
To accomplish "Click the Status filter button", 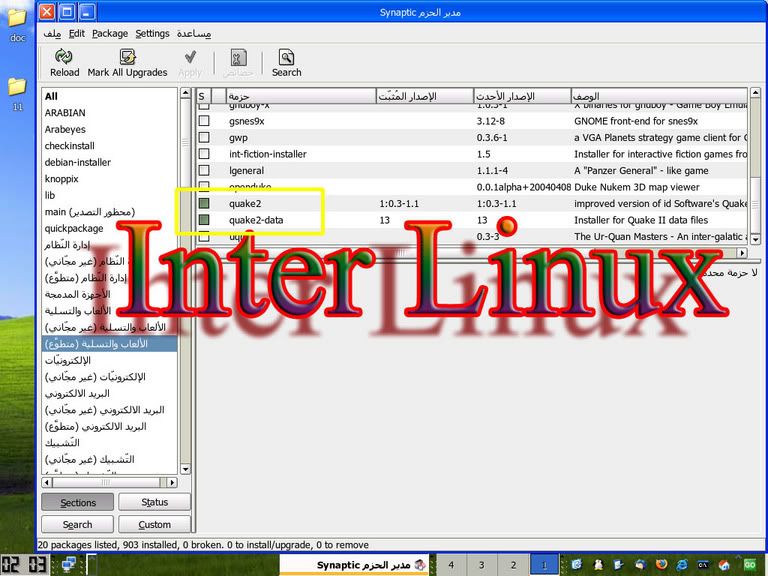I will (154, 502).
